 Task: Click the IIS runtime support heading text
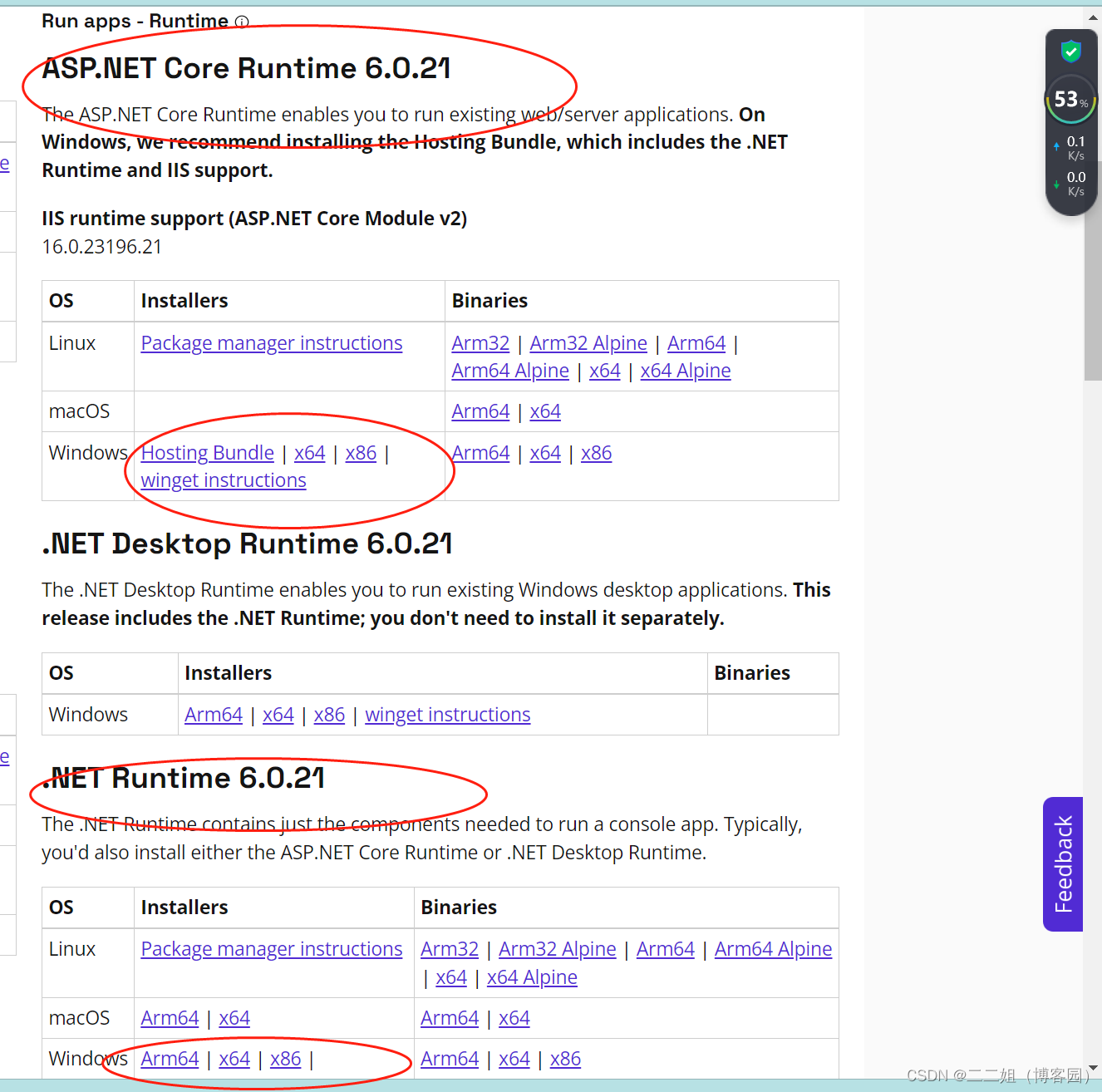click(254, 219)
